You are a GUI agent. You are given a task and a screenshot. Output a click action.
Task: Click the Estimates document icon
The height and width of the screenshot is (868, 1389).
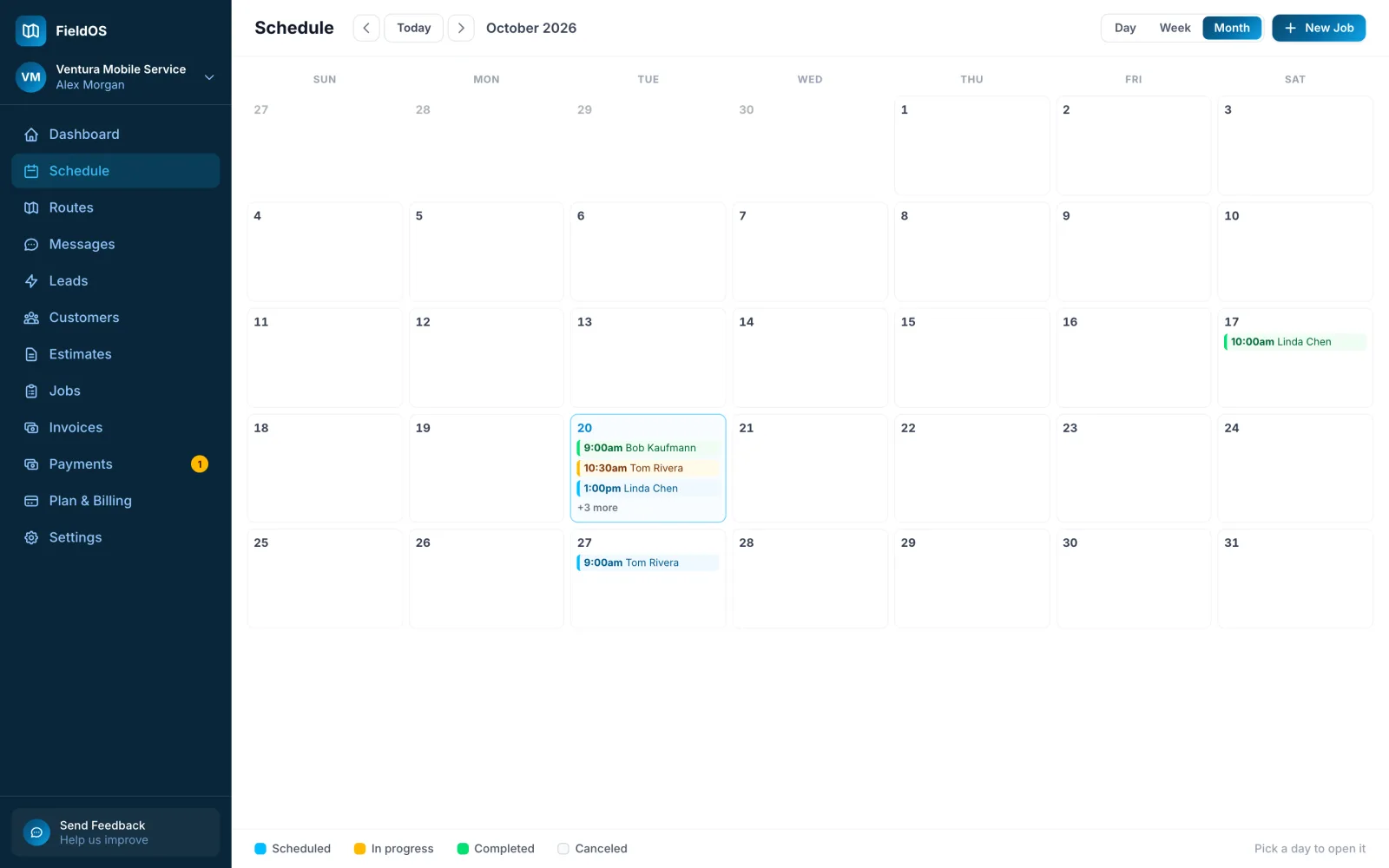pyautogui.click(x=31, y=354)
